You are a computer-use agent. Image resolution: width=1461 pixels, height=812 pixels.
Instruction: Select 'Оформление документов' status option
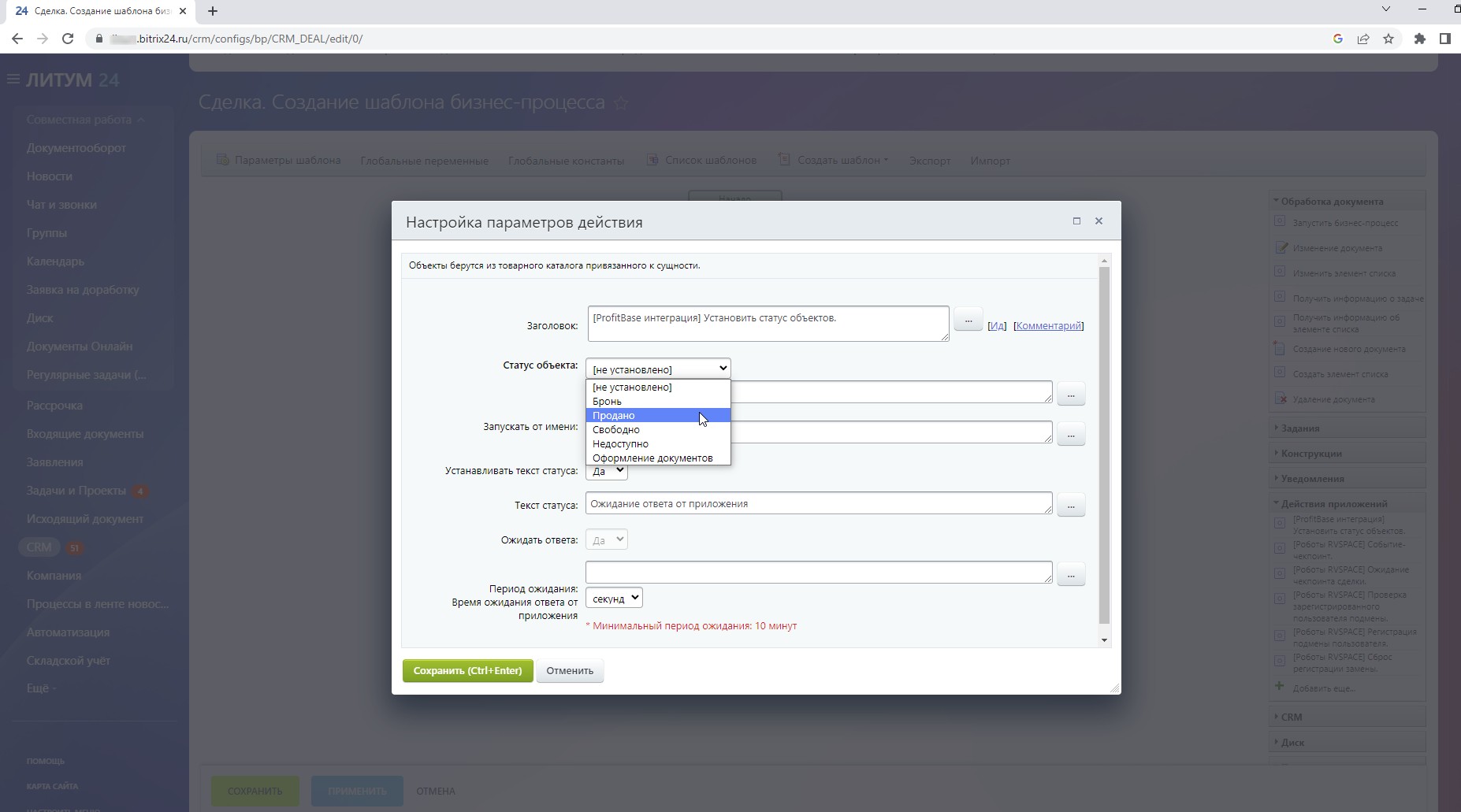652,458
